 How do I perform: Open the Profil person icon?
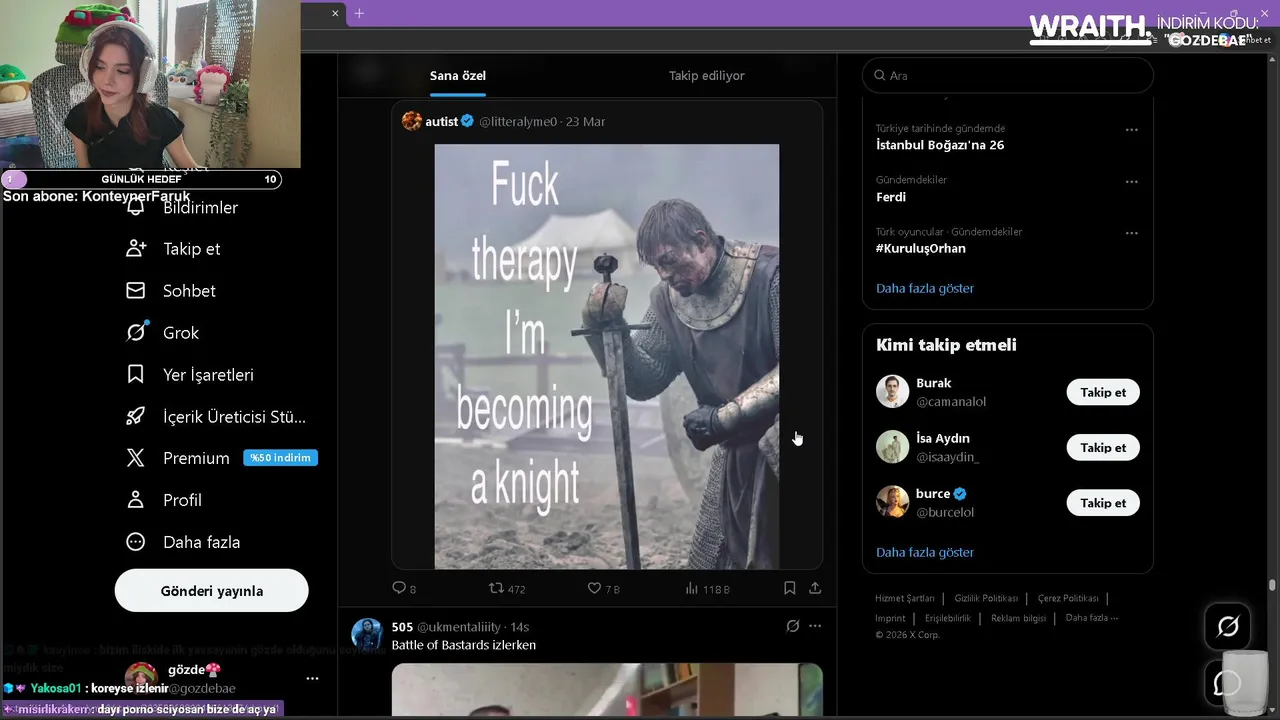coord(136,500)
